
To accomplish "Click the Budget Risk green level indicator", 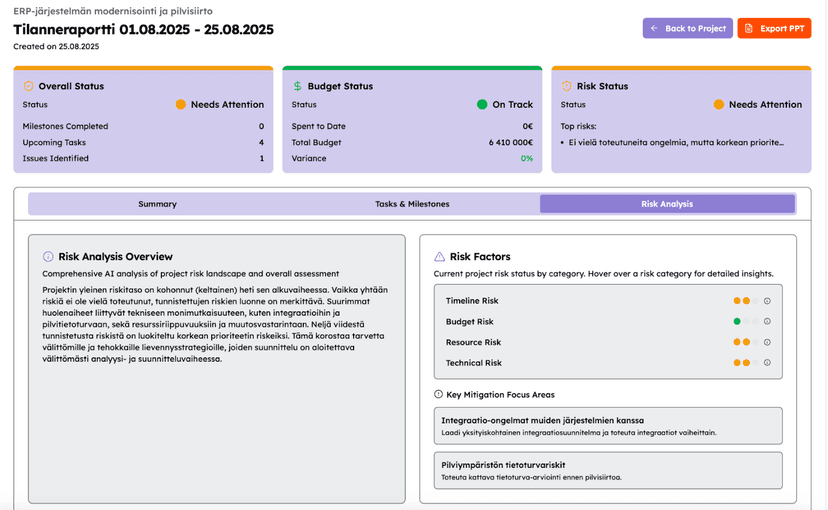I will coord(737,322).
